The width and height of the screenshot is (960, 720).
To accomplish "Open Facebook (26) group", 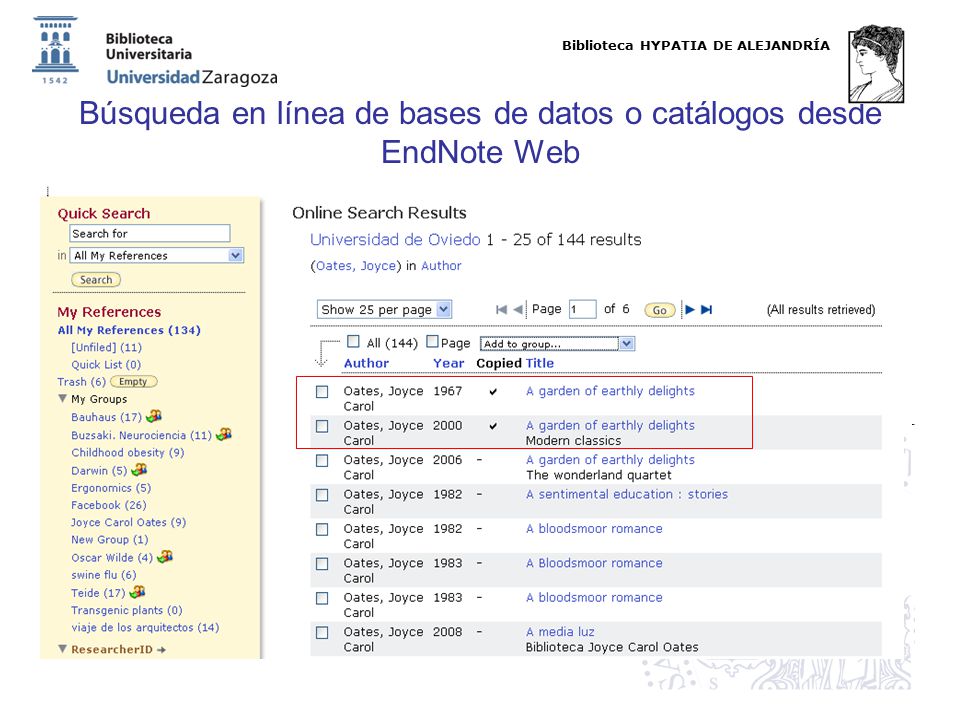I will coord(108,505).
